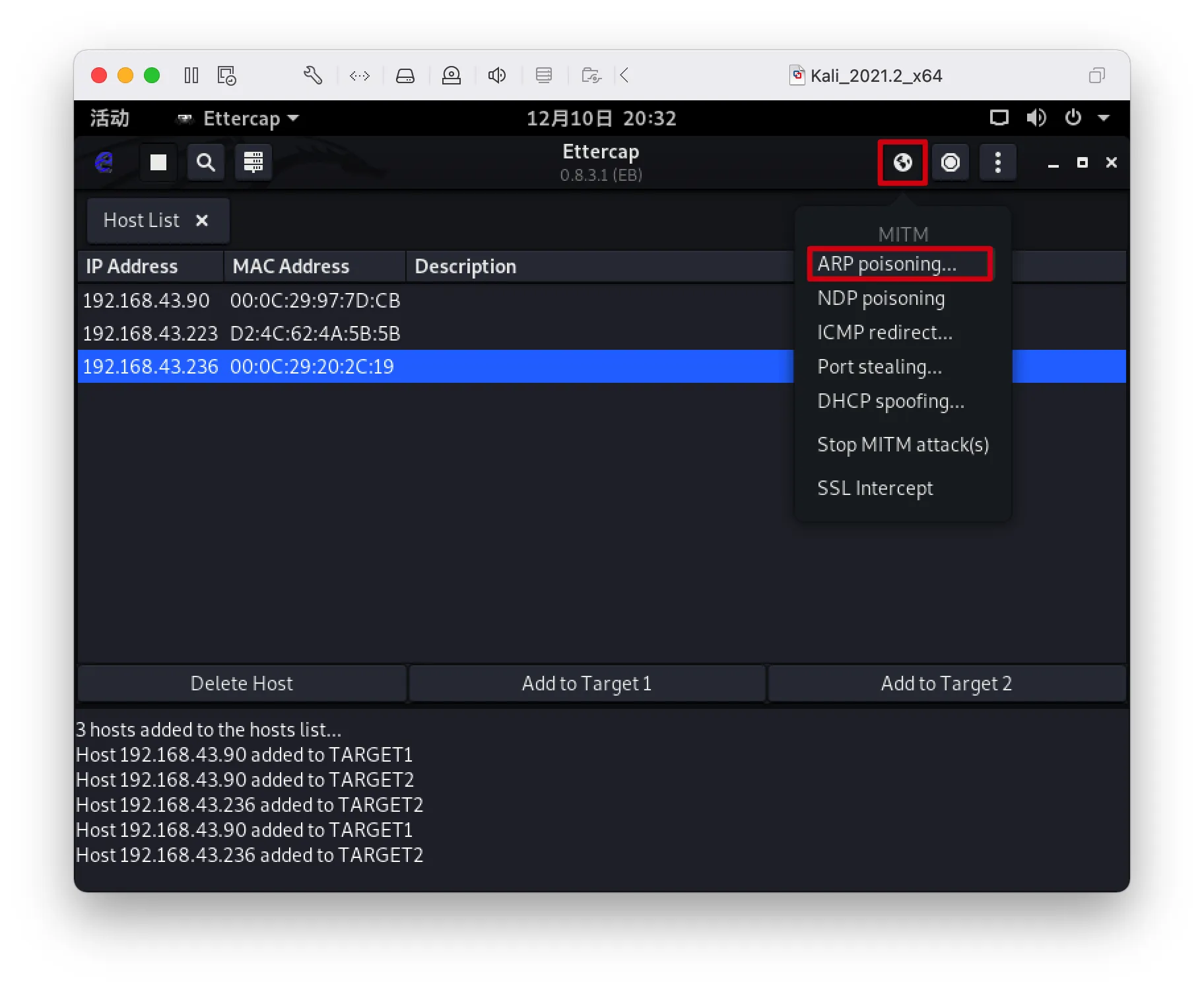The width and height of the screenshot is (1204, 990).
Task: Click the Ettercap logo icon
Action: [x=104, y=162]
